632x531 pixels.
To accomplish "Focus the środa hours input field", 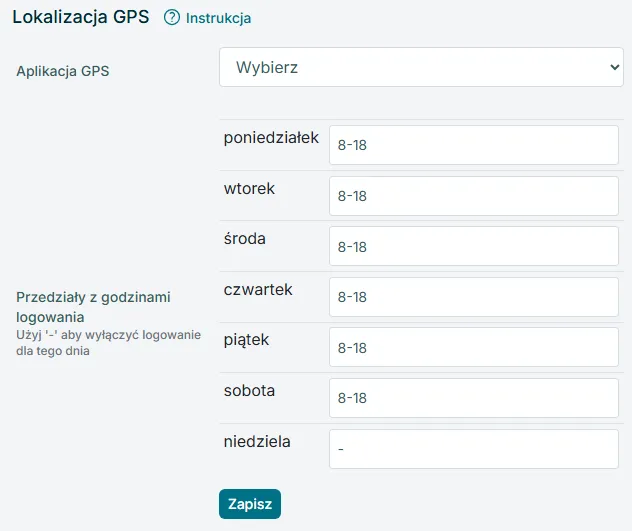I will pyautogui.click(x=474, y=246).
